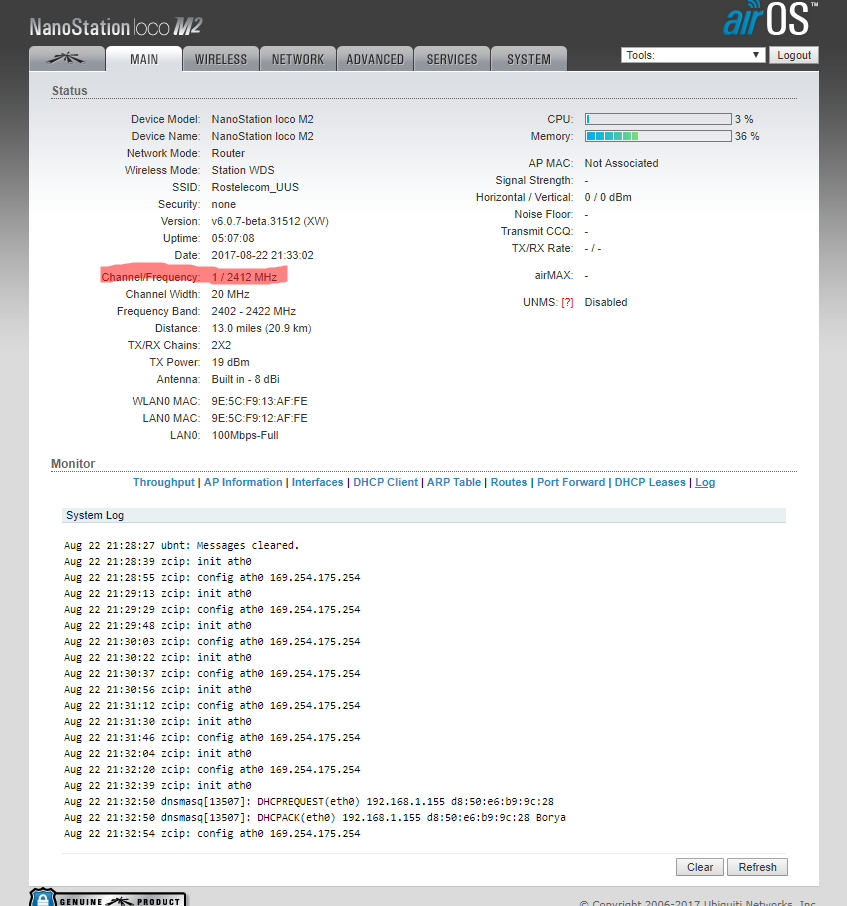The image size is (847, 906).
Task: Click the System Log panel header
Action: pyautogui.click(x=424, y=515)
